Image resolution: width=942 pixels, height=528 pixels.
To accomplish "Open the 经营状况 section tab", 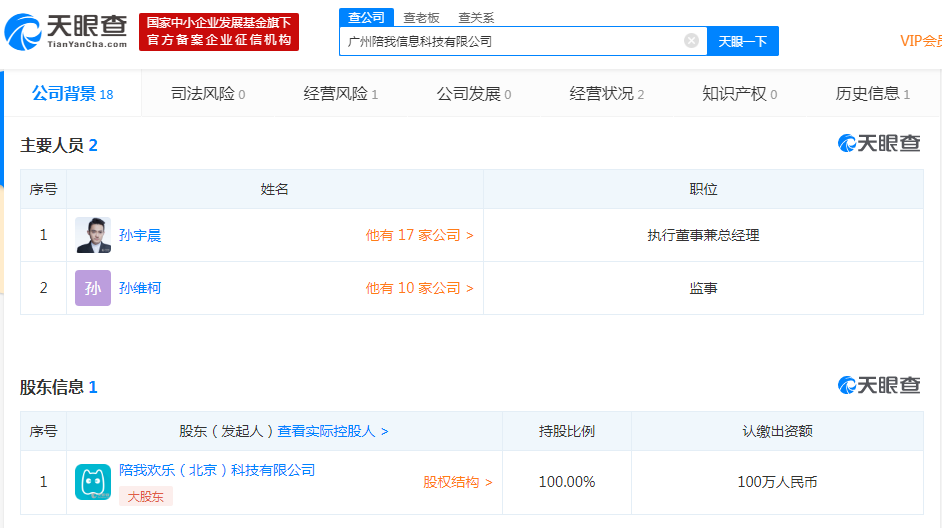I will [x=607, y=94].
